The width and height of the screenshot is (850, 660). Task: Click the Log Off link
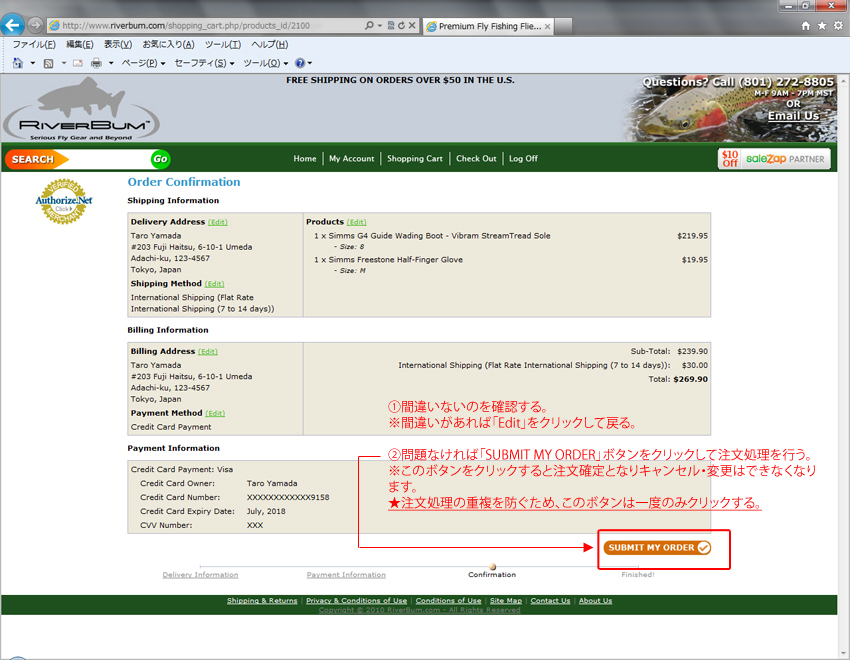[523, 159]
